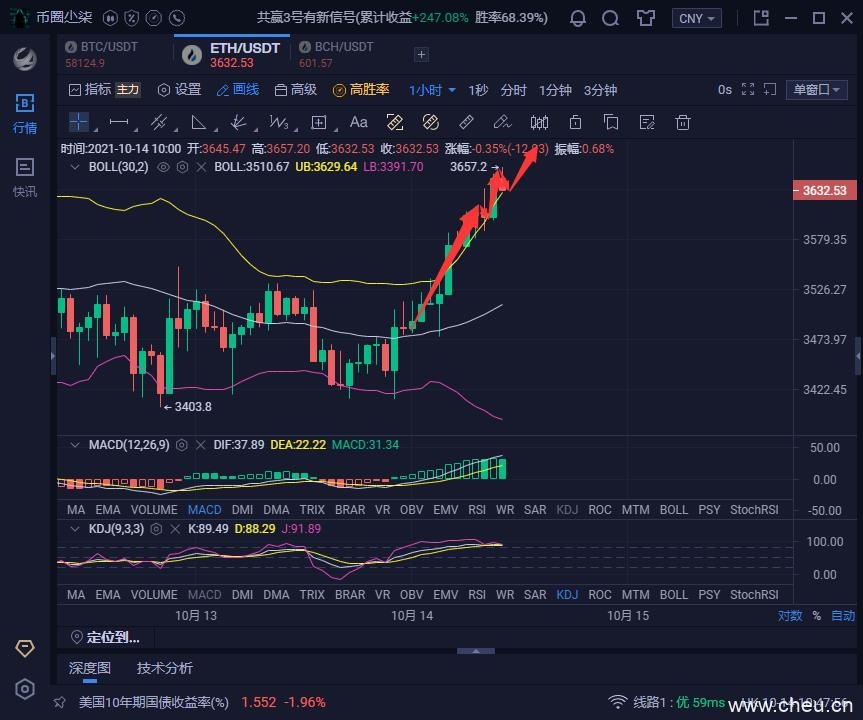The height and width of the screenshot is (720, 863).
Task: Add a new symbol tab with plus
Action: click(x=421, y=54)
